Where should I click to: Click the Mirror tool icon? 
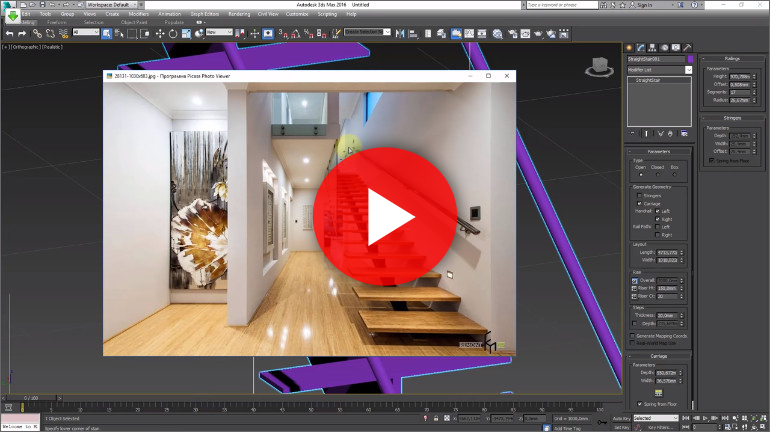[400, 34]
